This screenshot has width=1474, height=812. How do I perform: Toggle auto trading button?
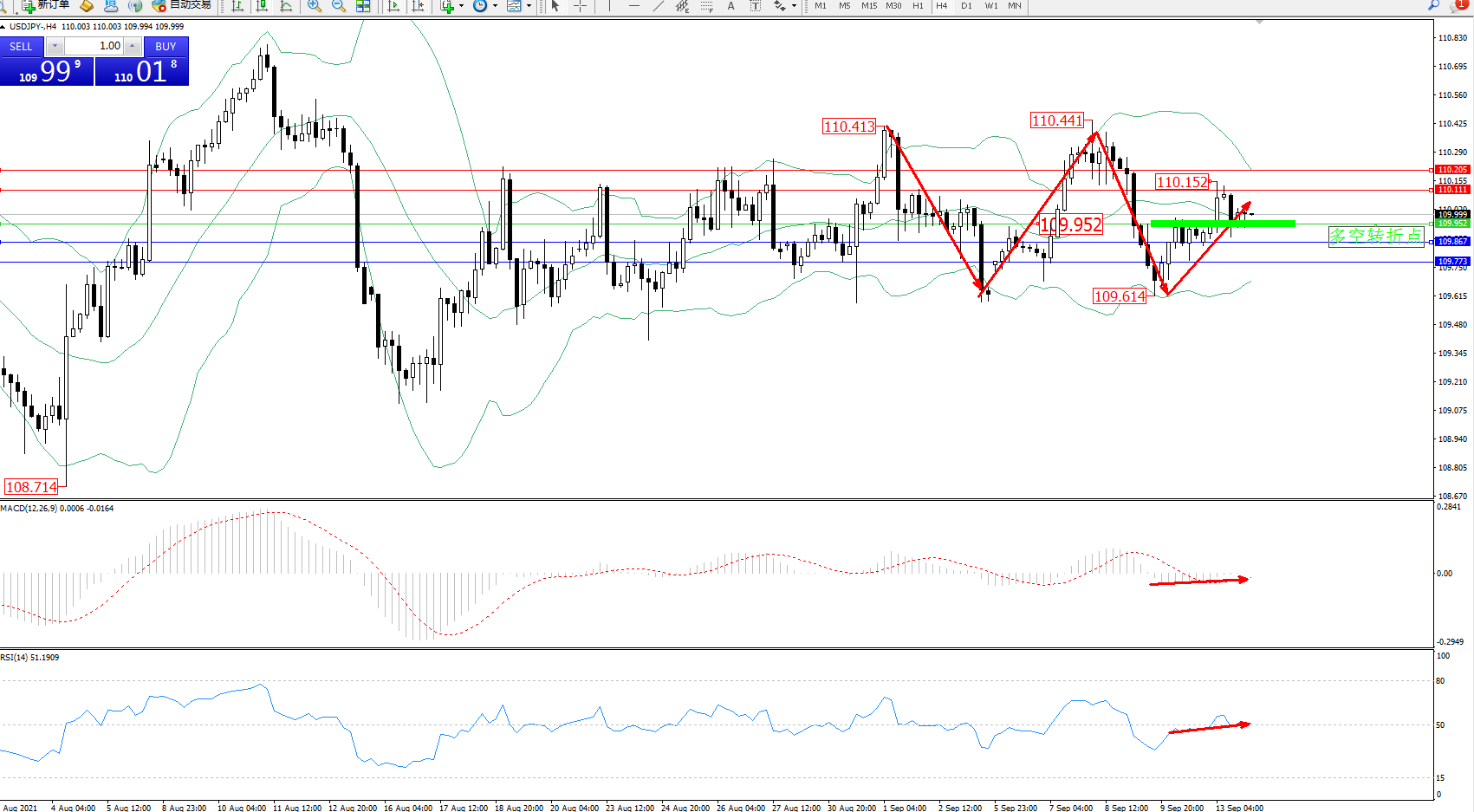coord(182,5)
